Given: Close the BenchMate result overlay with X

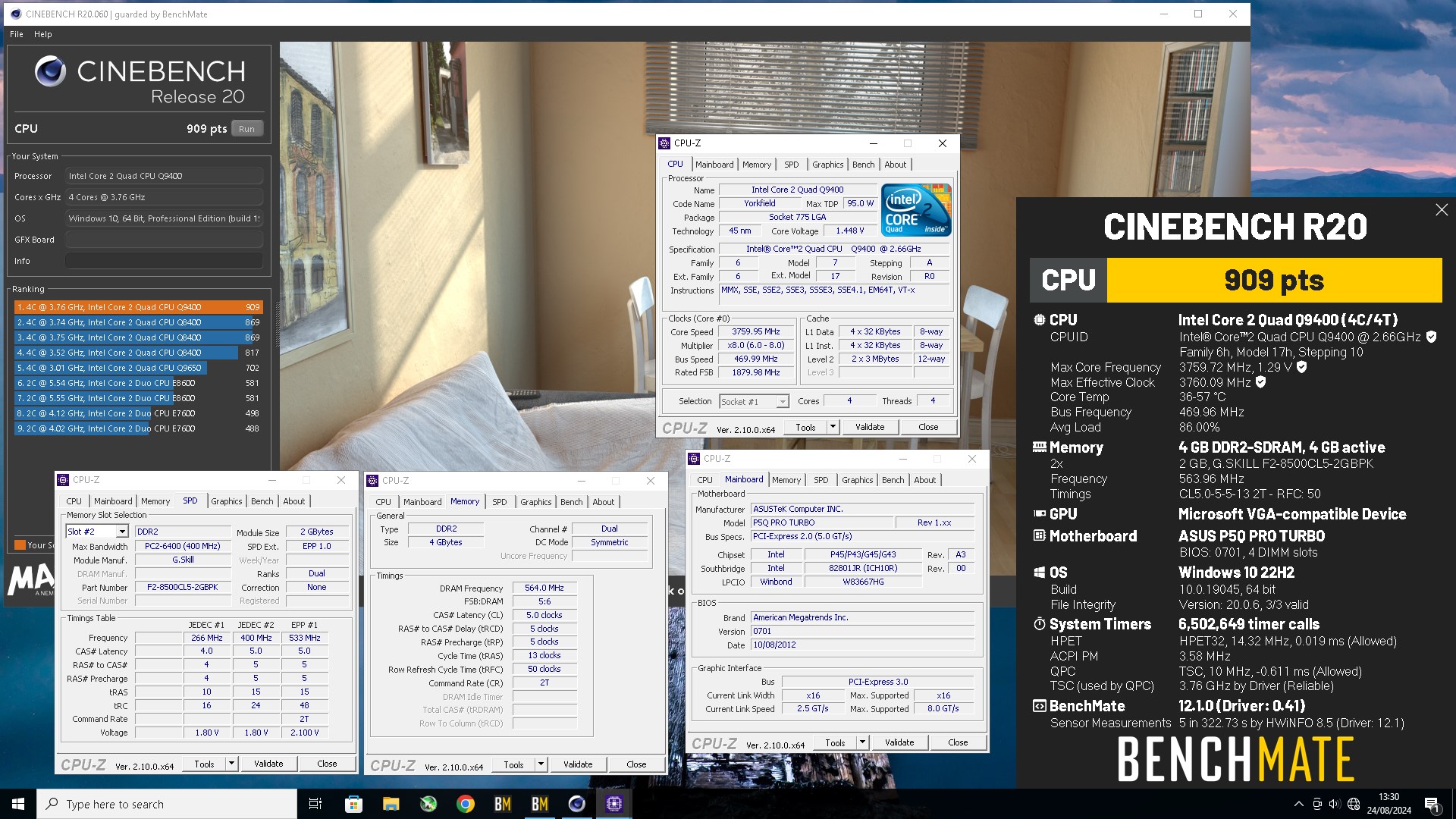Looking at the screenshot, I should [1441, 210].
